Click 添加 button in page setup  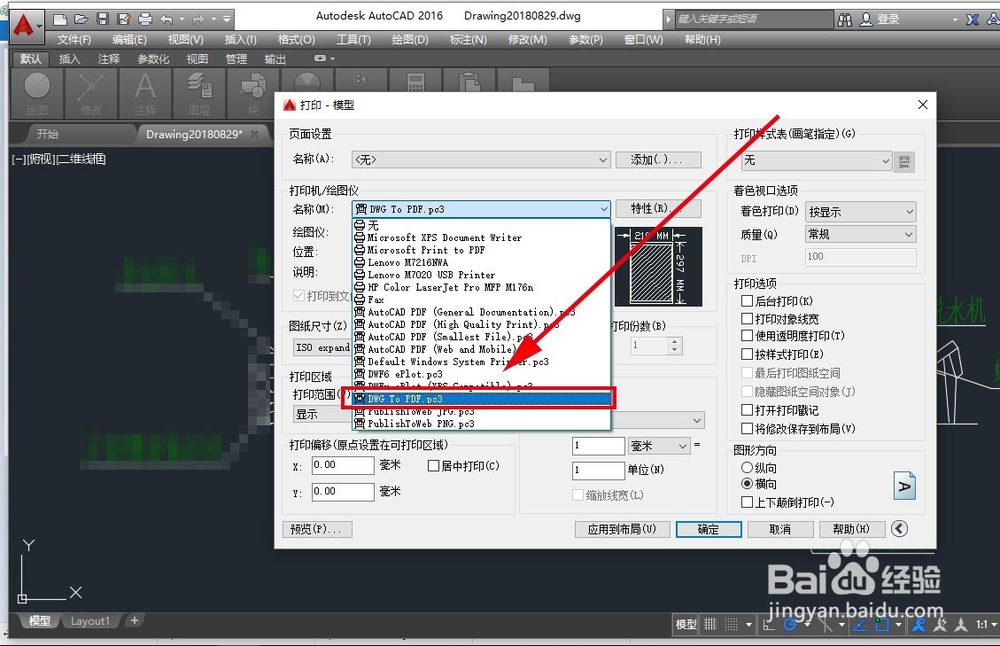click(x=658, y=159)
